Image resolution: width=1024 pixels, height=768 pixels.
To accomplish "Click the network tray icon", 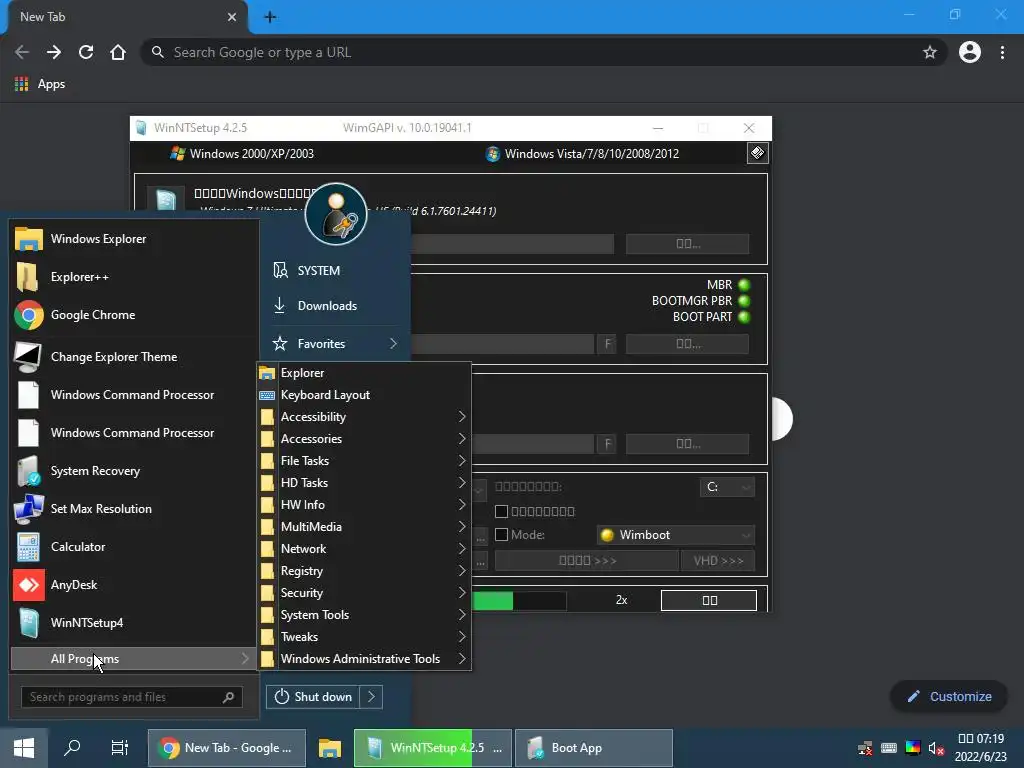I will coord(865,748).
